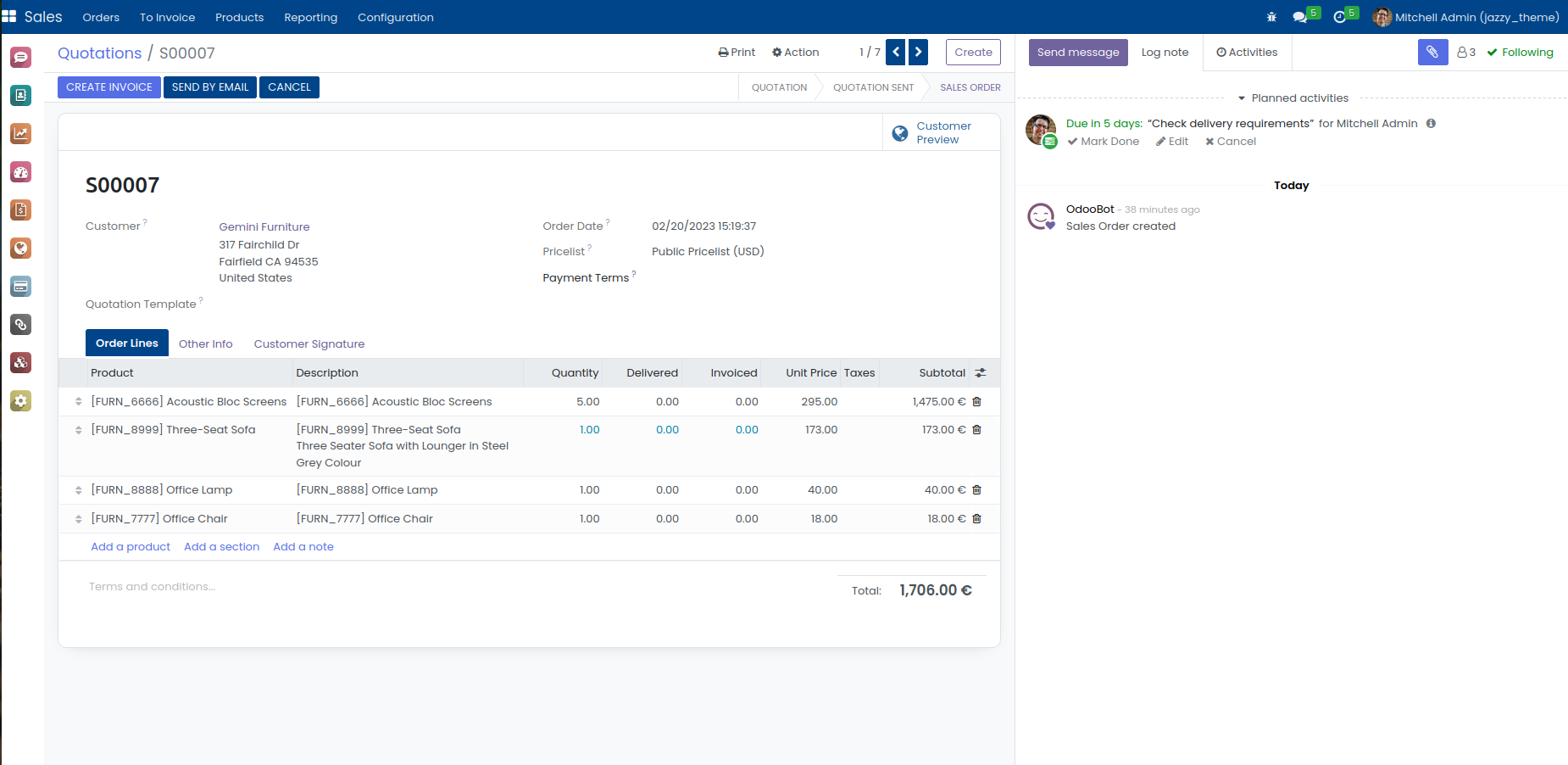
Task: Click the Create Invoice button
Action: (x=109, y=87)
